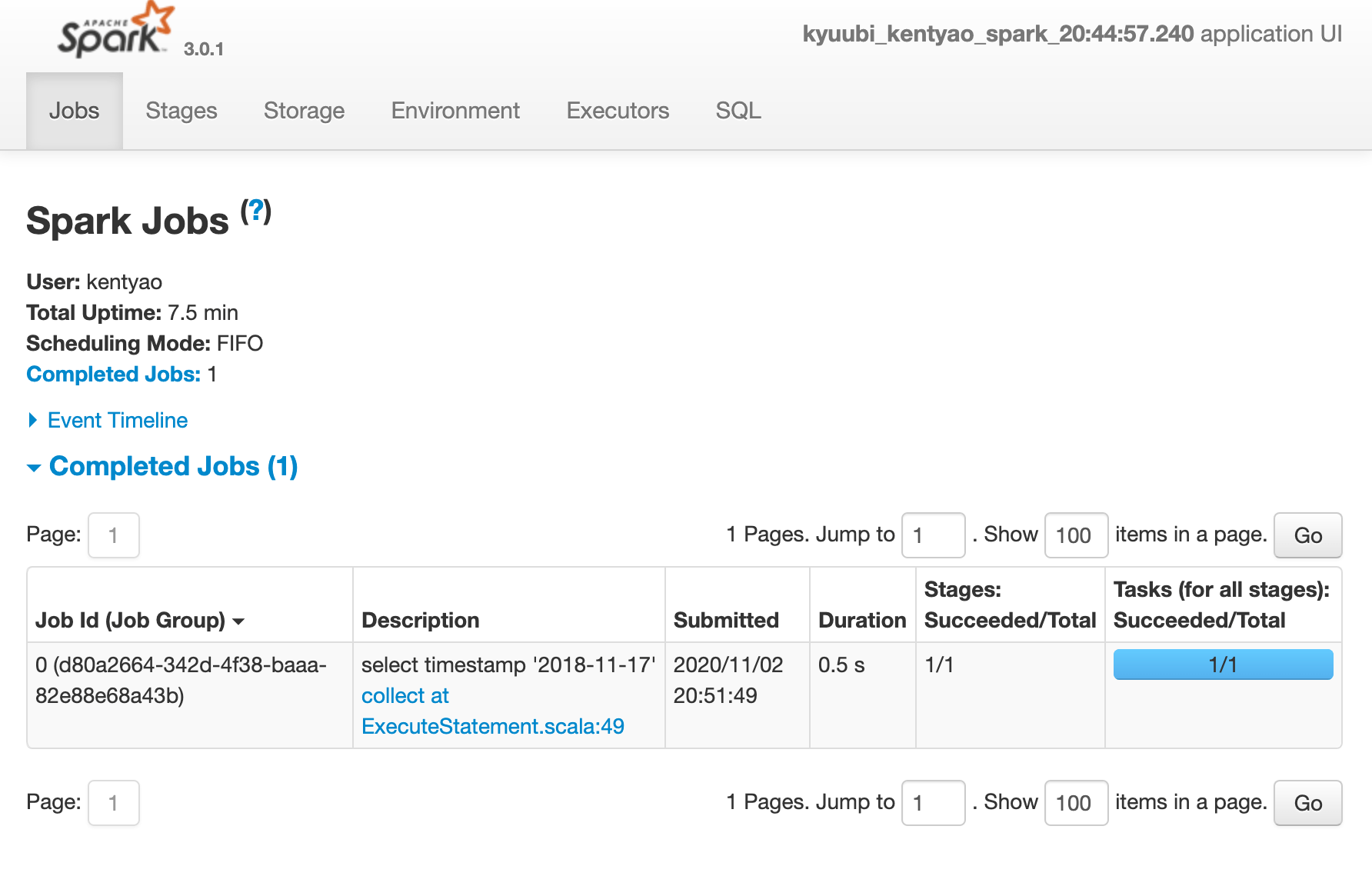
Task: Sort by the Duration column header
Action: [862, 620]
